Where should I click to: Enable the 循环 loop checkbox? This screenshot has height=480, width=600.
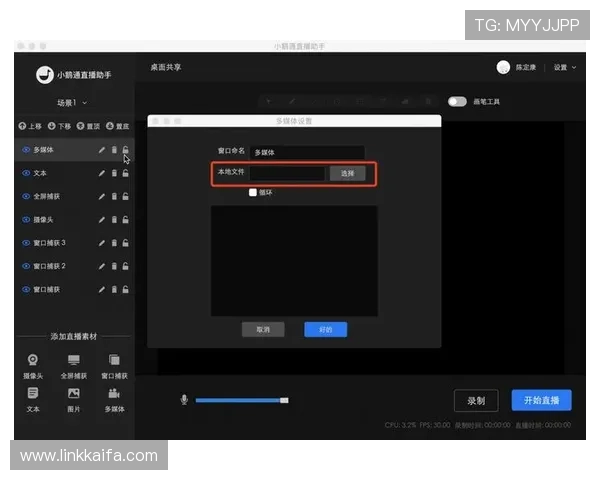pos(253,192)
